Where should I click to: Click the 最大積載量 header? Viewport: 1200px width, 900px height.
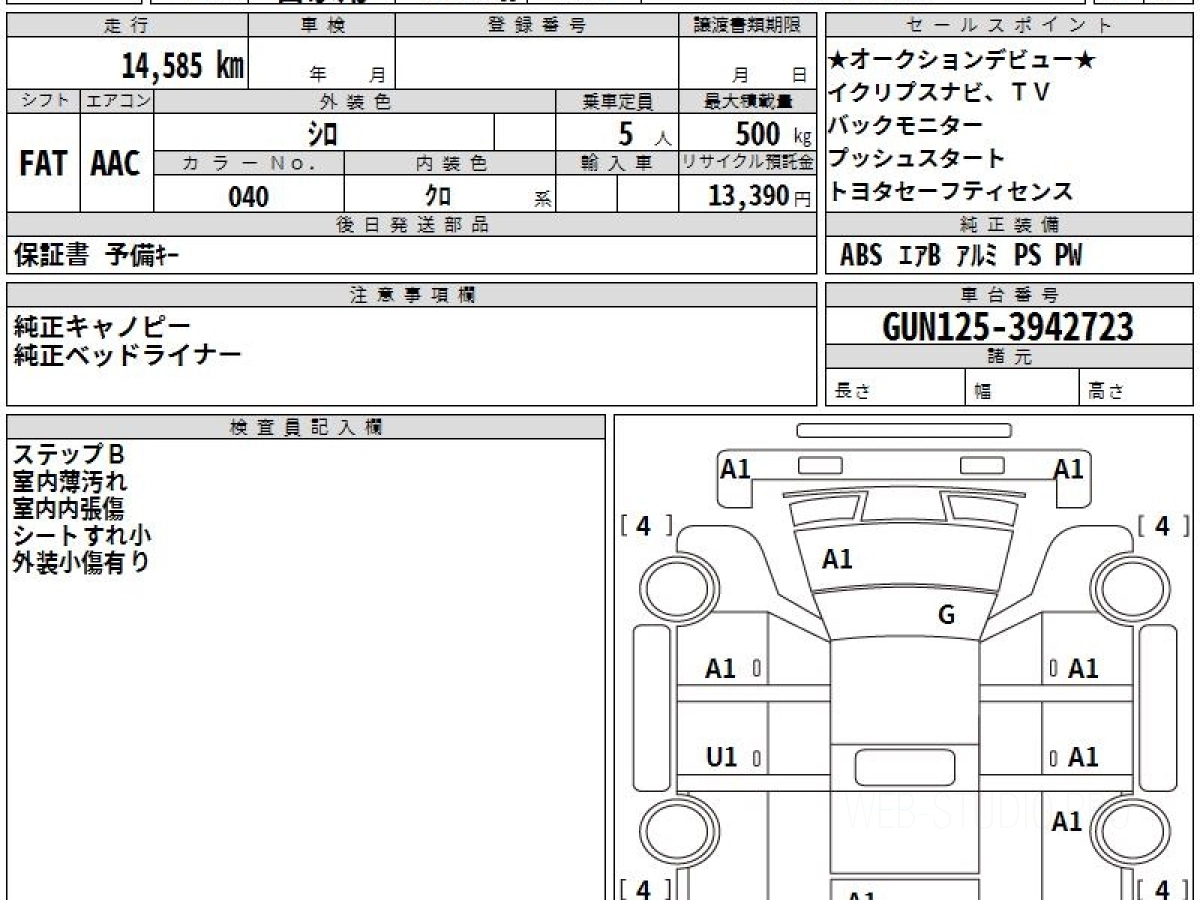coord(747,101)
